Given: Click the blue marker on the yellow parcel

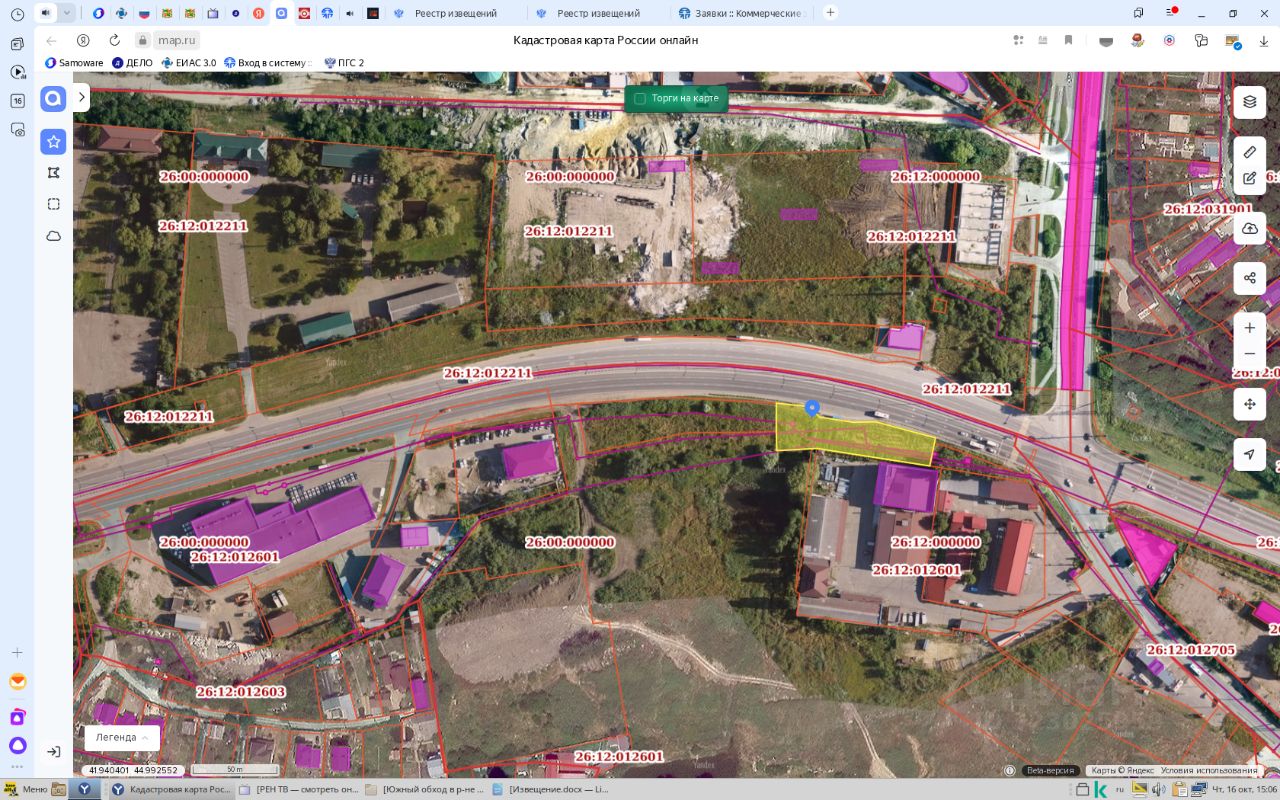Looking at the screenshot, I should [812, 408].
